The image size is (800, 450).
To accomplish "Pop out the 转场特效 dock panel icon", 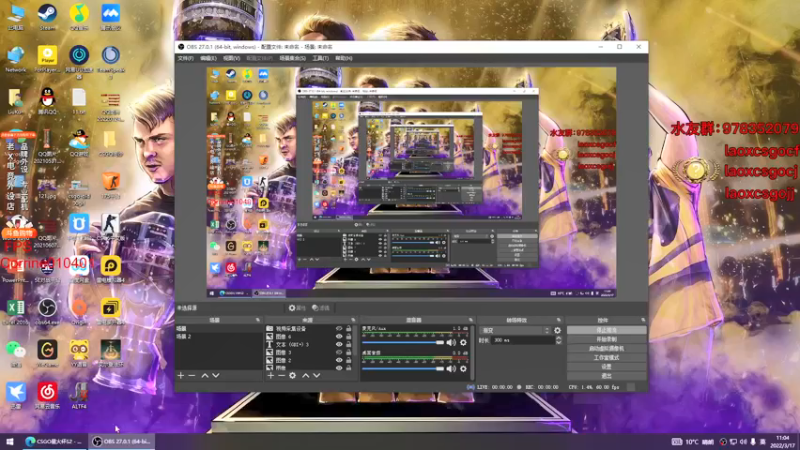I will point(559,320).
